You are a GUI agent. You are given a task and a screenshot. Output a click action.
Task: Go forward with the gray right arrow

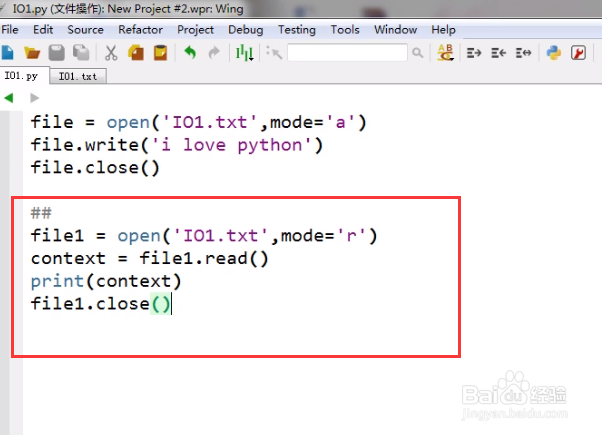(x=34, y=98)
